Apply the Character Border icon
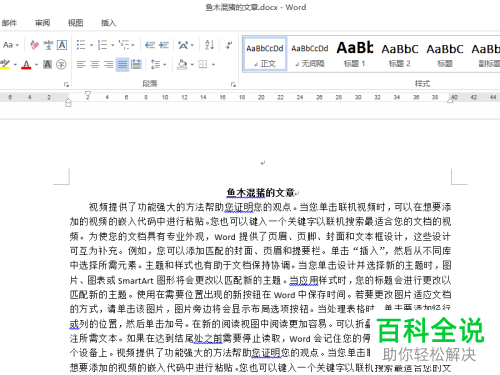Viewport: 500px width, 375px height. pyautogui.click(x=62, y=45)
